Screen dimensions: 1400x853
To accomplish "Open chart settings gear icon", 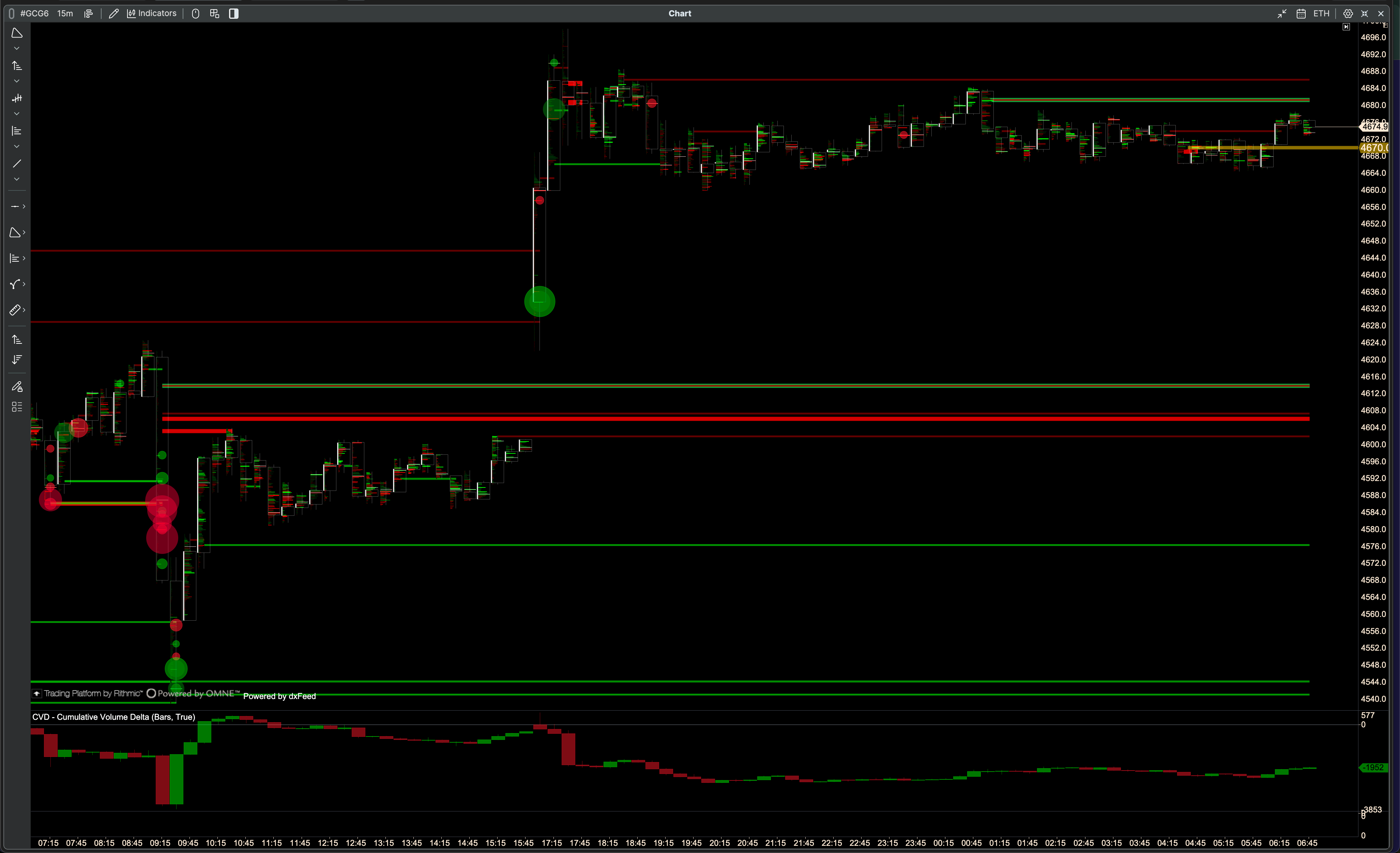I will click(x=1348, y=13).
